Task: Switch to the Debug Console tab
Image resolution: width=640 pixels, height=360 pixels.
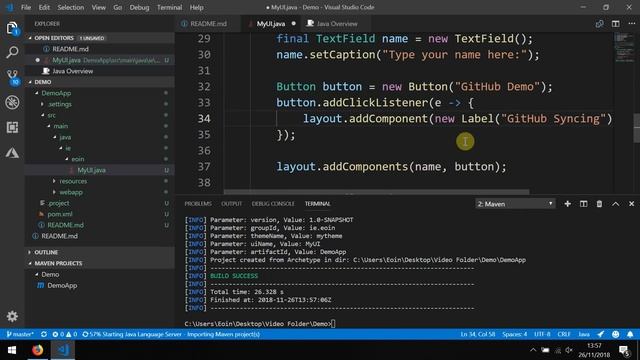Action: point(273,204)
